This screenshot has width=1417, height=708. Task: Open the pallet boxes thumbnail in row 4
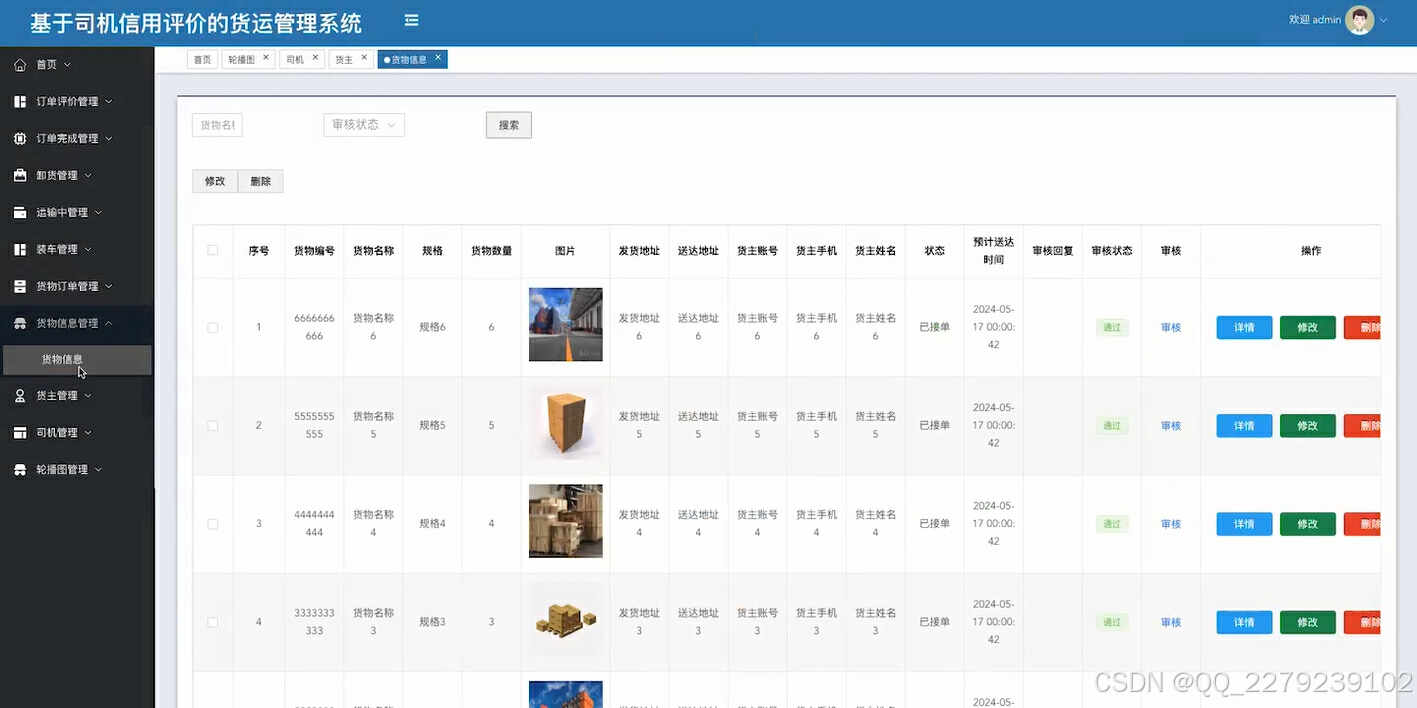(565, 619)
